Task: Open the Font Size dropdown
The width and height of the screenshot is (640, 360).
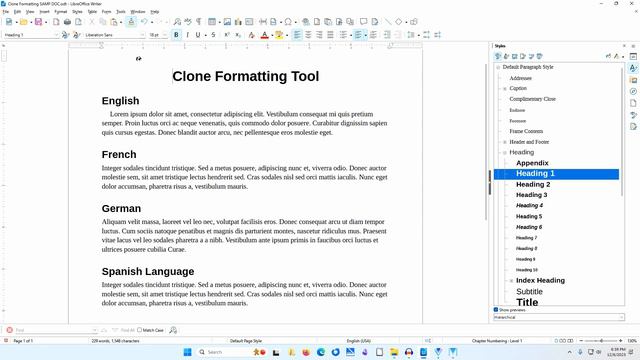Action: [158, 35]
